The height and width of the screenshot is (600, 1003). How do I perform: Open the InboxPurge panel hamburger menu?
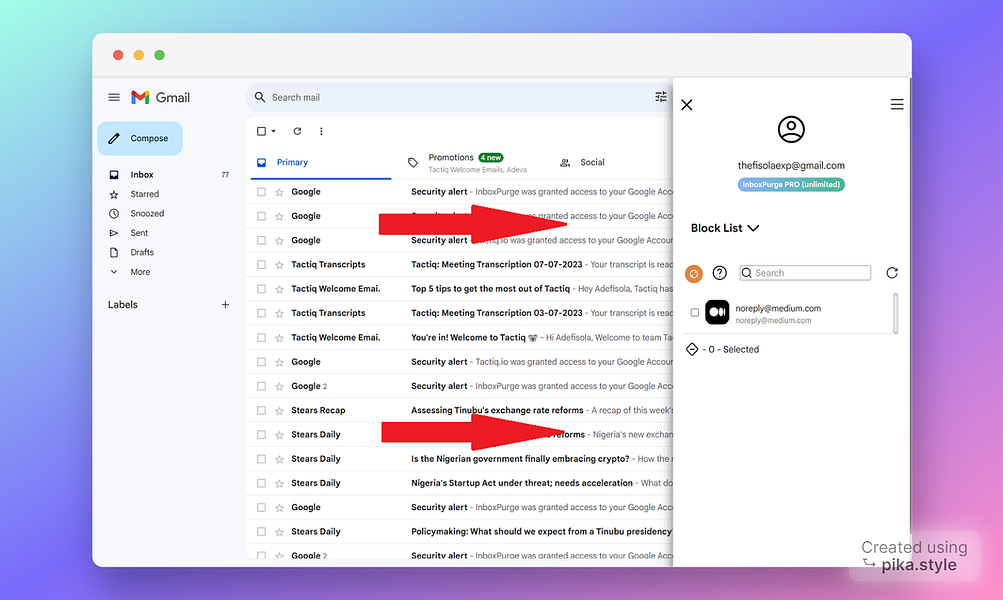[x=897, y=104]
